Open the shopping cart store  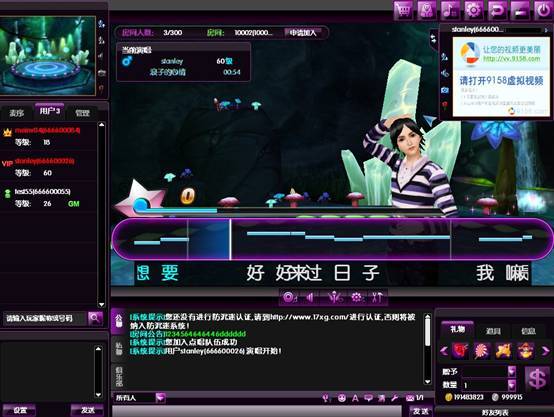coord(404,10)
